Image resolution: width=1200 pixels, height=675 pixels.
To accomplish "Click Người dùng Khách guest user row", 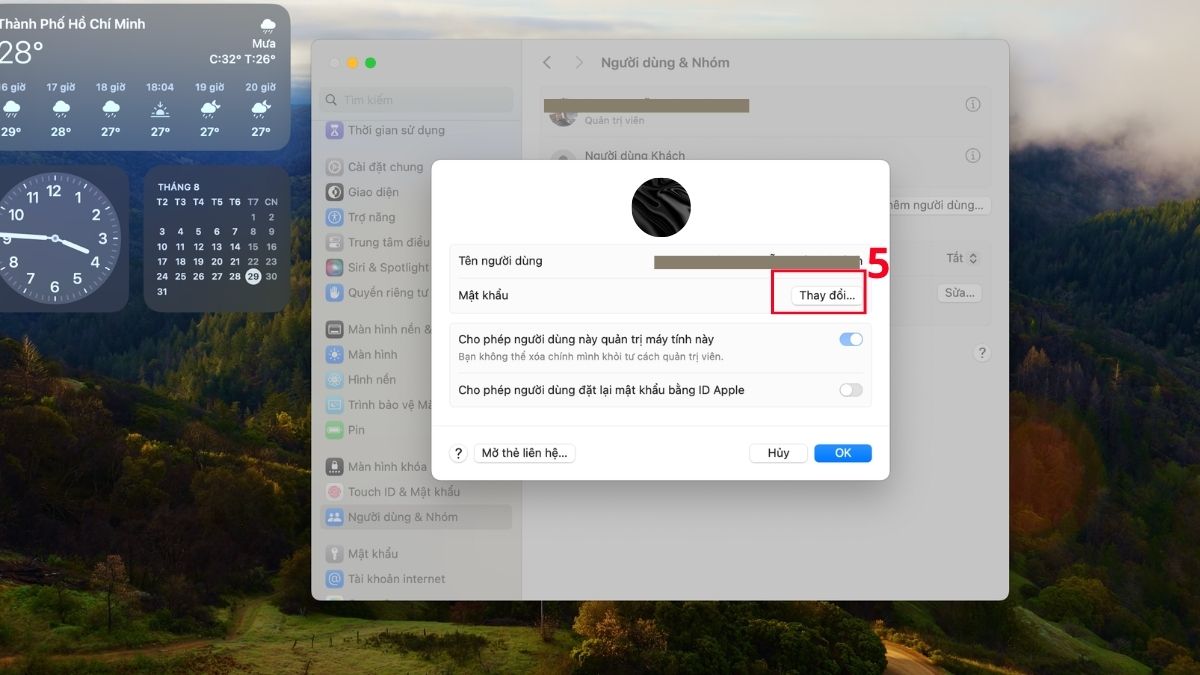I will tap(765, 155).
